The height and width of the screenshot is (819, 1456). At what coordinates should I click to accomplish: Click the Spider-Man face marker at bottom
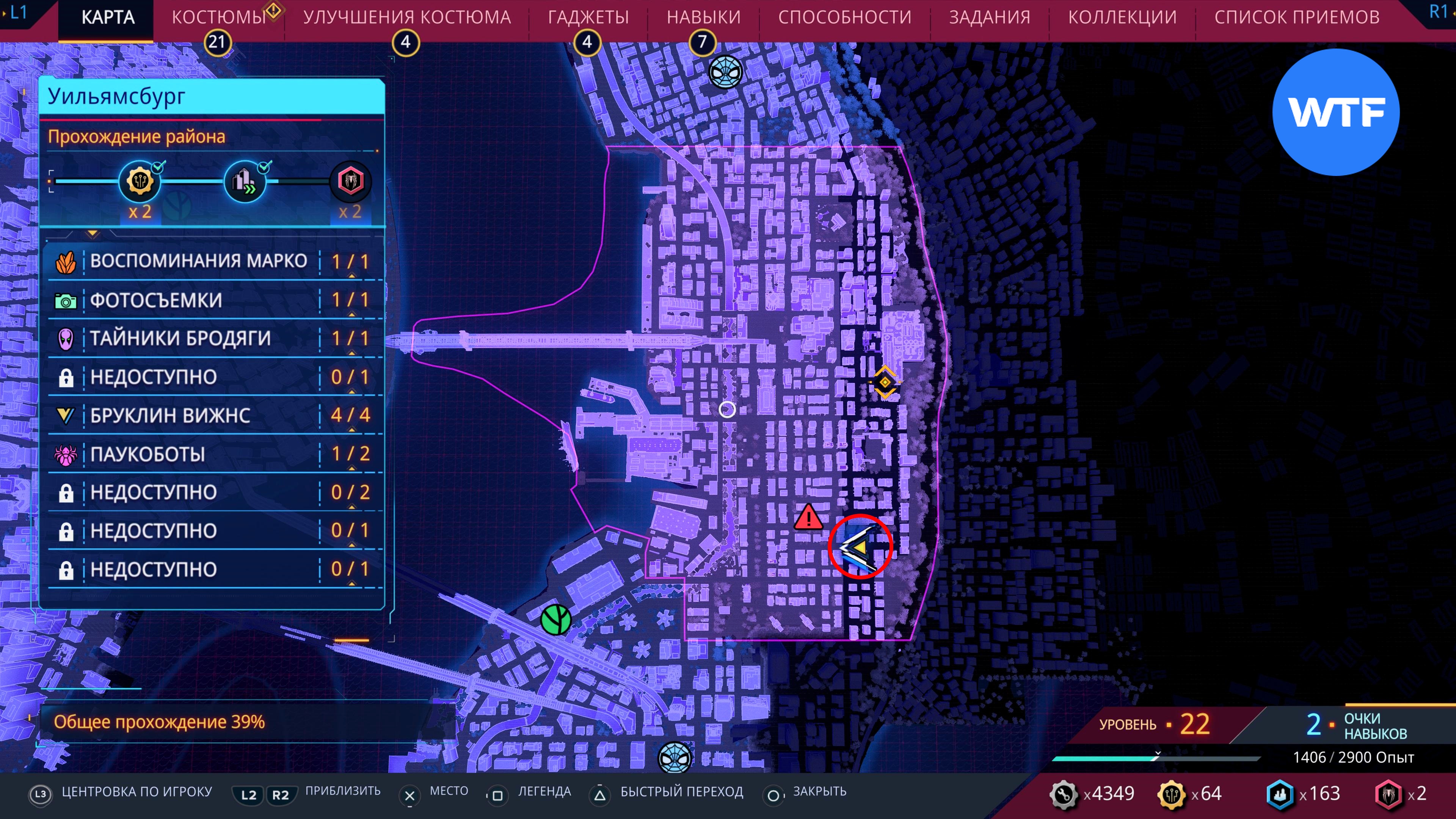click(x=675, y=757)
